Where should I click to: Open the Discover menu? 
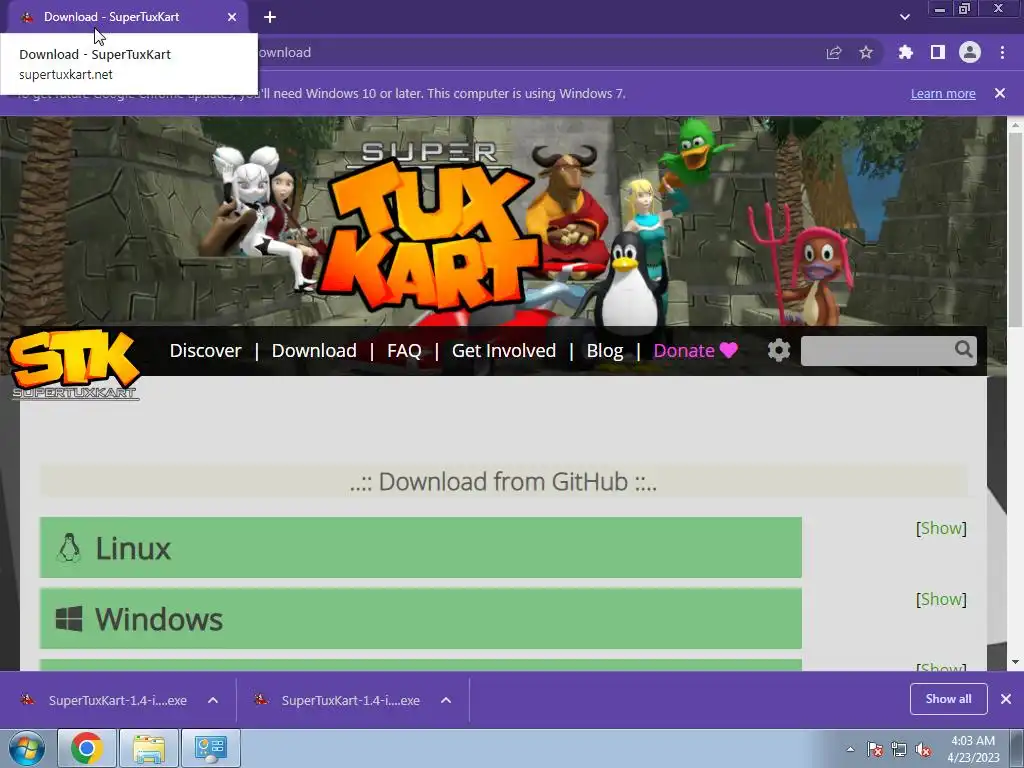(205, 351)
